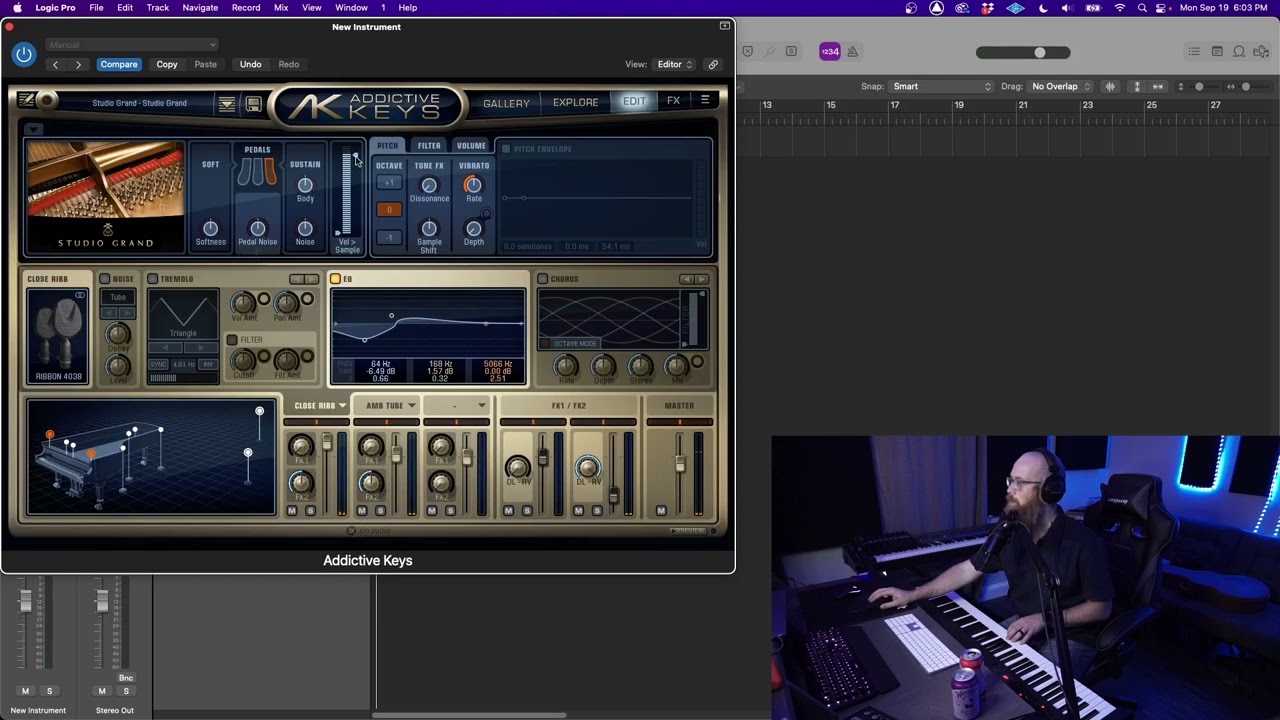
Task: Toggle the plugin link icon
Action: [713, 64]
